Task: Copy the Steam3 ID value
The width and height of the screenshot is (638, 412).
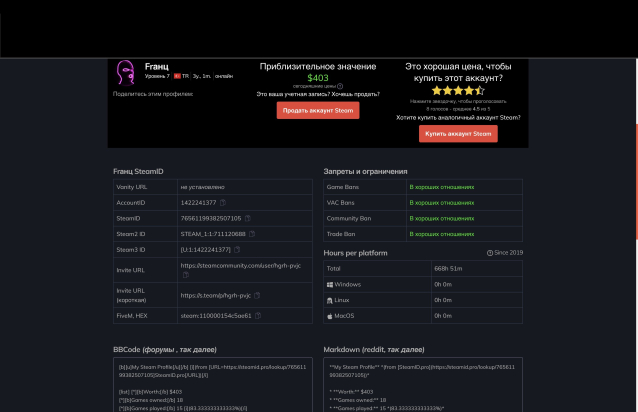Action: [x=238, y=249]
